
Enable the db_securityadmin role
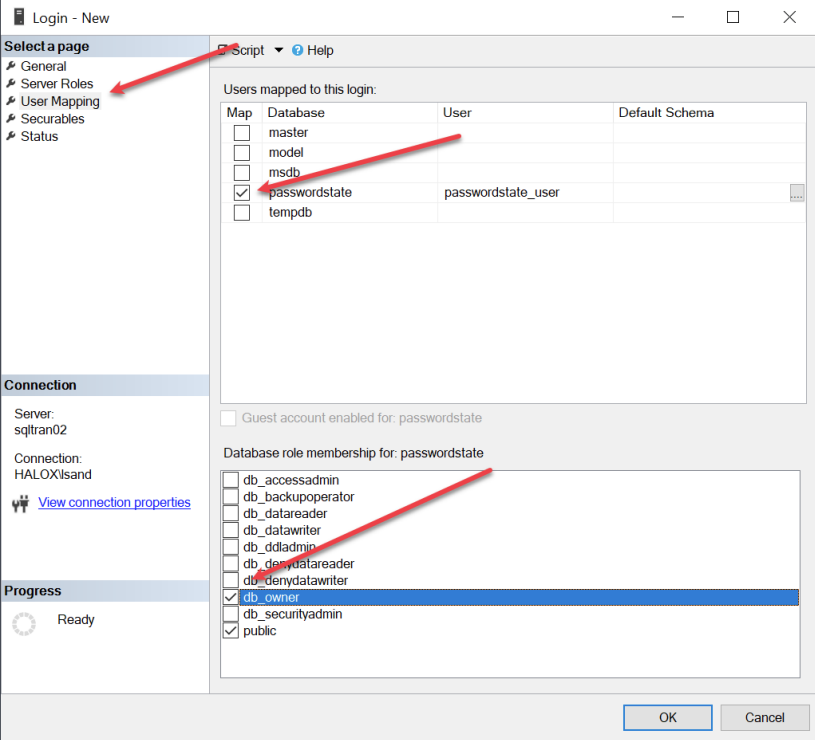pyautogui.click(x=231, y=614)
